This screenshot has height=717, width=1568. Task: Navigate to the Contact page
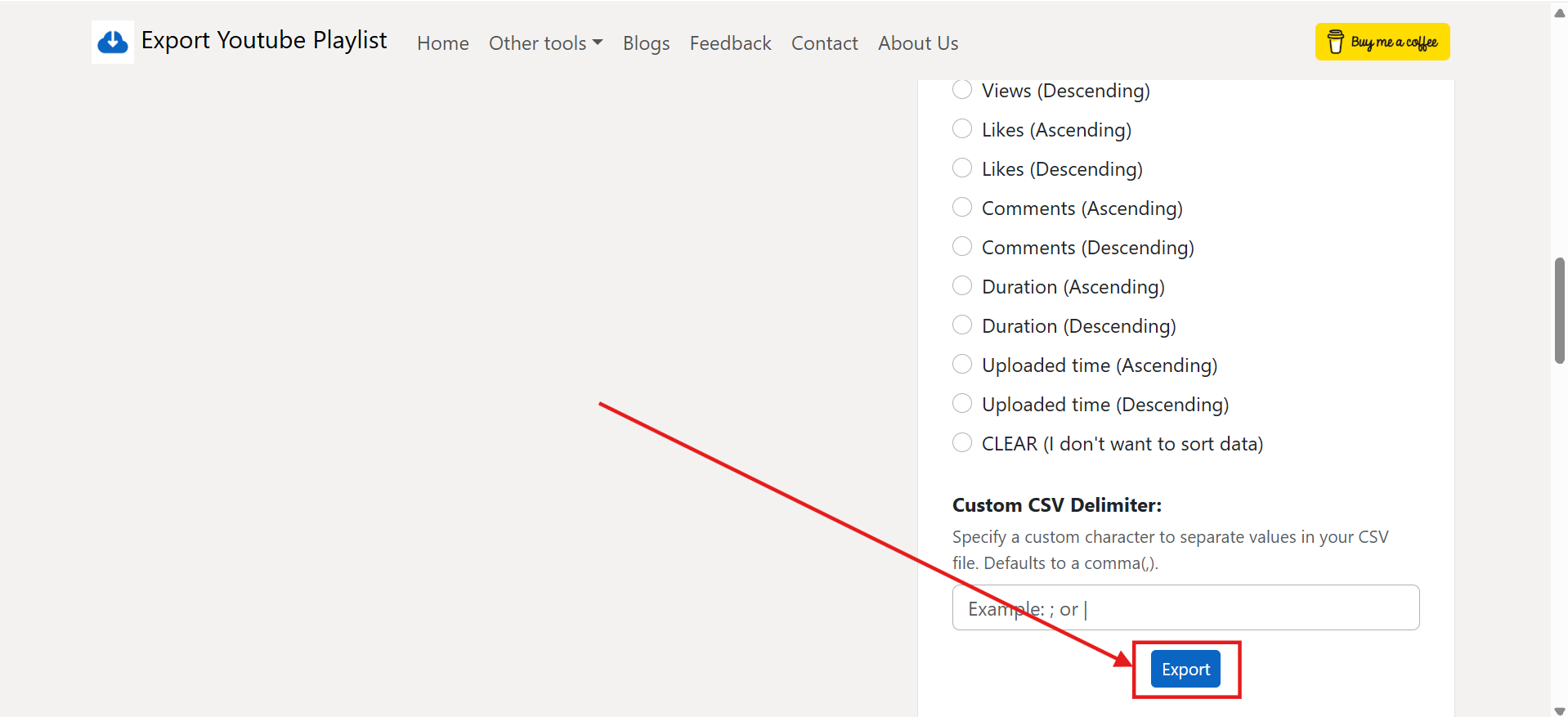(824, 43)
